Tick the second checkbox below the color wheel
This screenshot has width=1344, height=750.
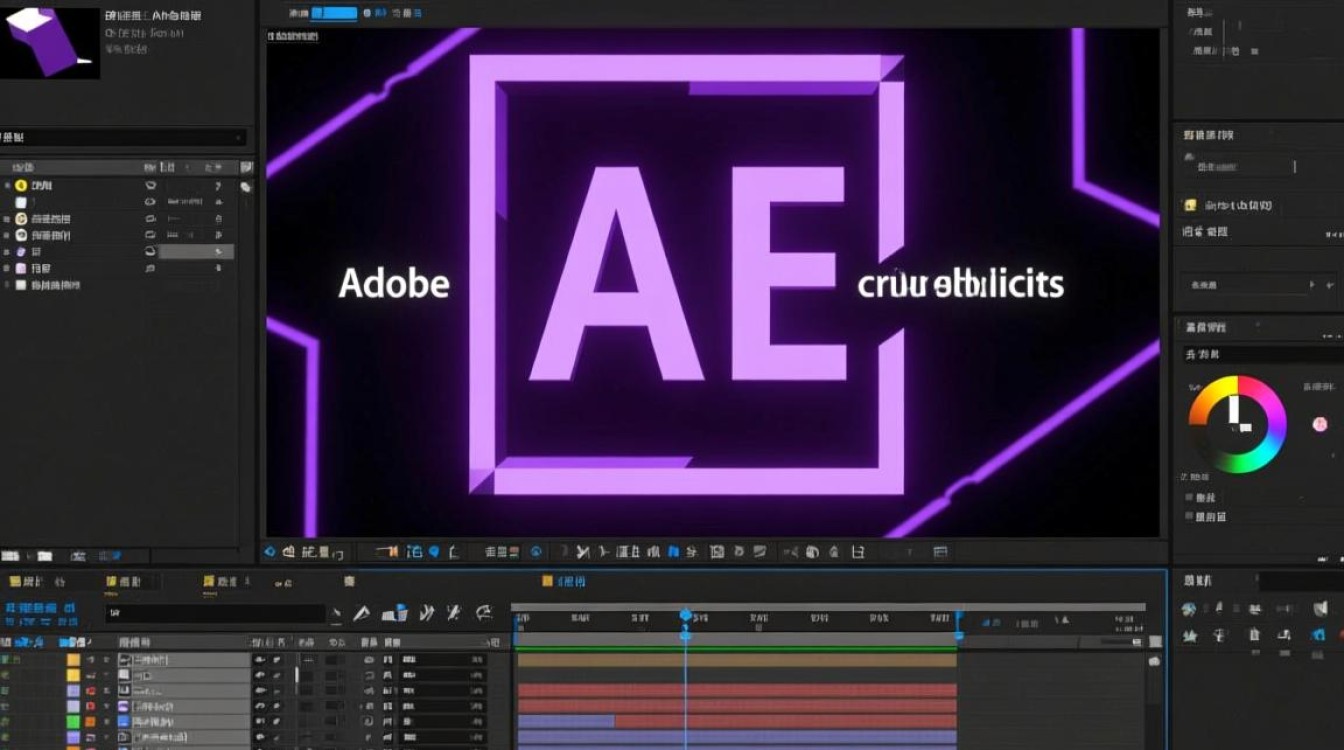(1189, 517)
